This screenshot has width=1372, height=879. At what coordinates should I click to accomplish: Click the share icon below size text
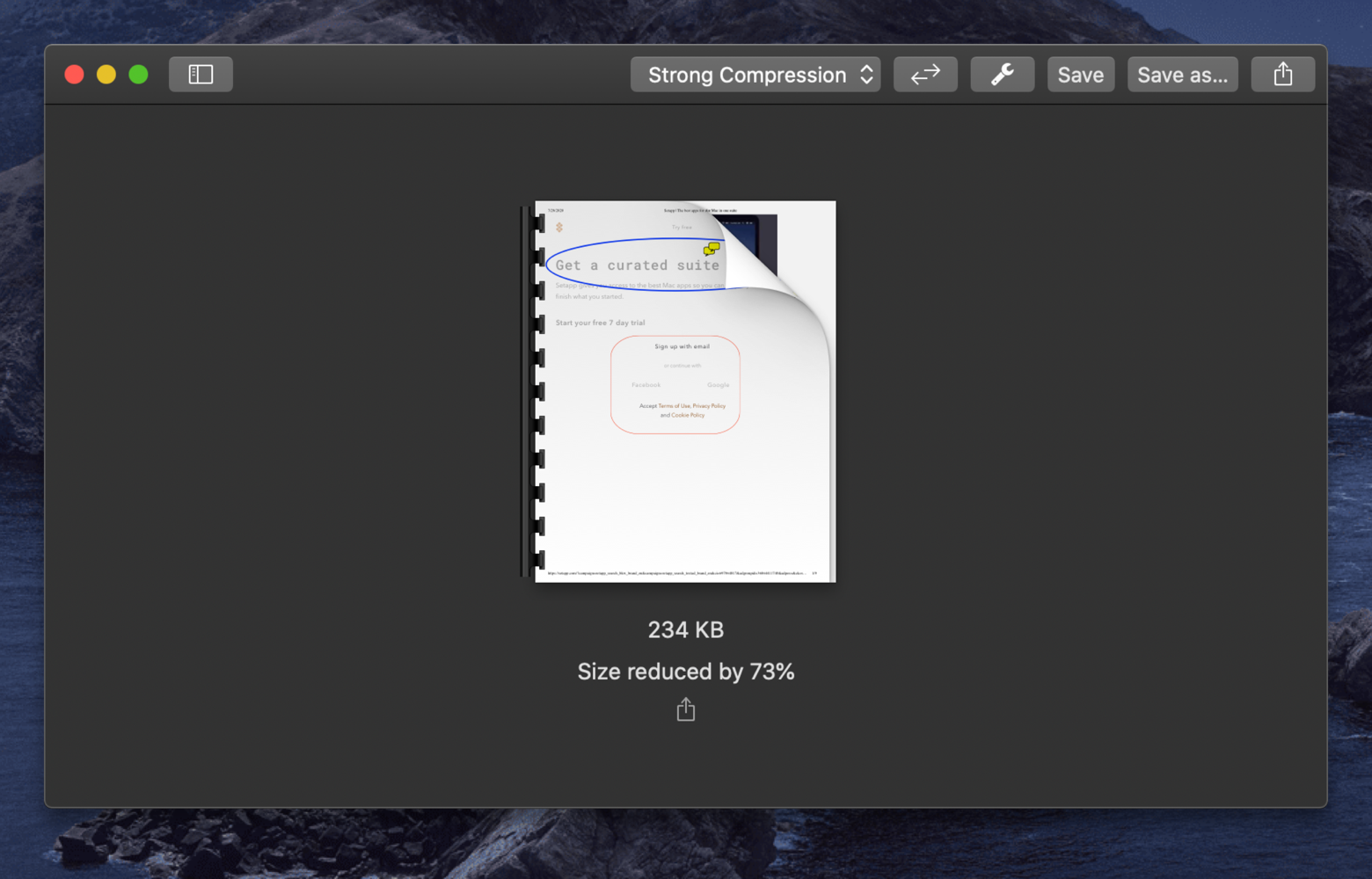click(686, 709)
